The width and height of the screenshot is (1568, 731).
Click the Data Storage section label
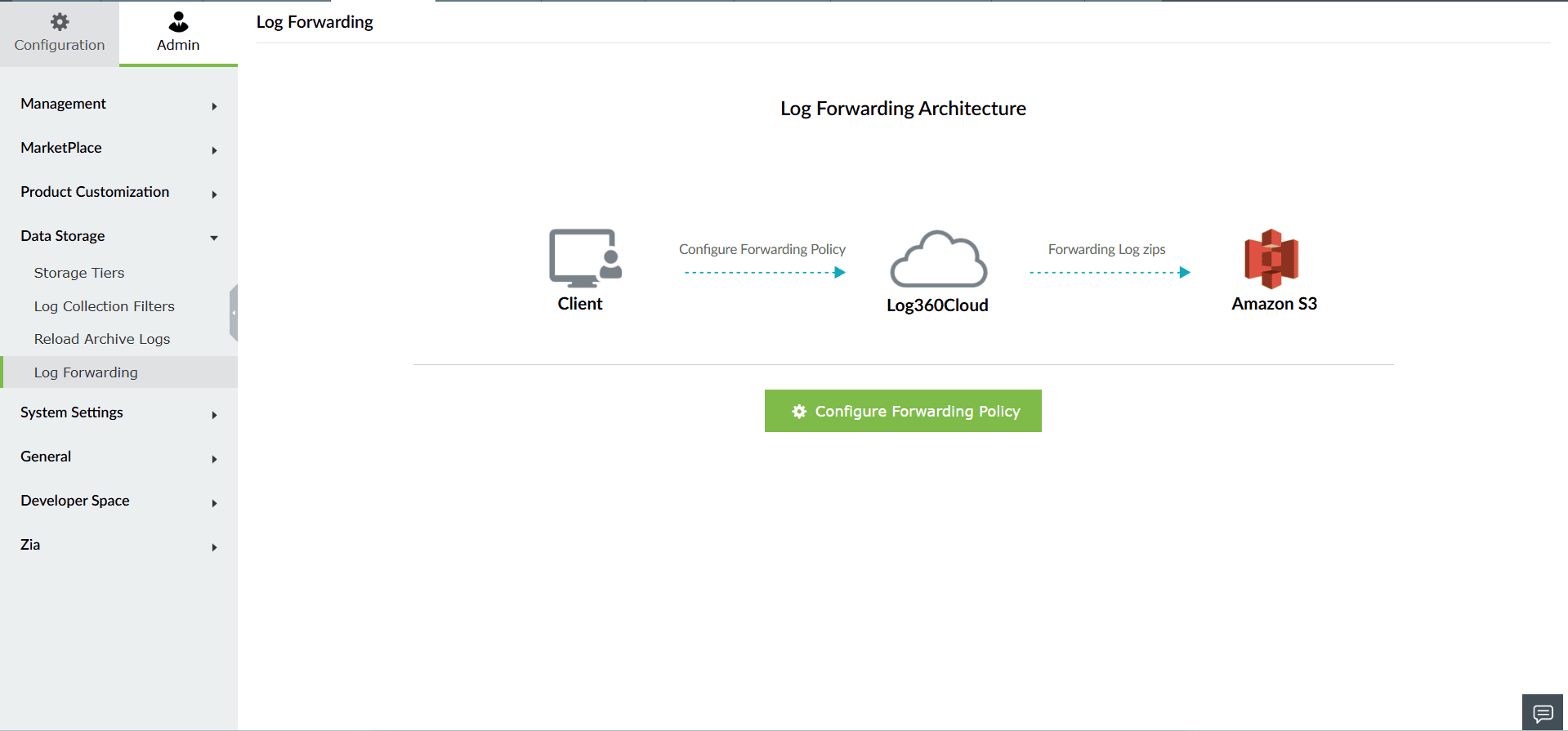pyautogui.click(x=63, y=236)
